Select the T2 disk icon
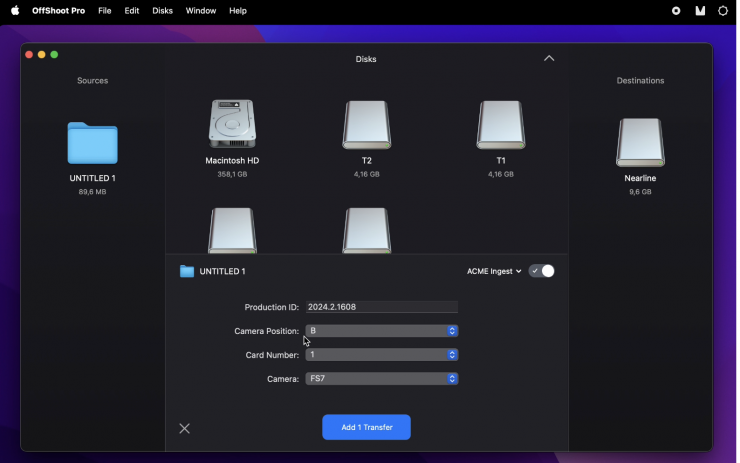 point(367,125)
